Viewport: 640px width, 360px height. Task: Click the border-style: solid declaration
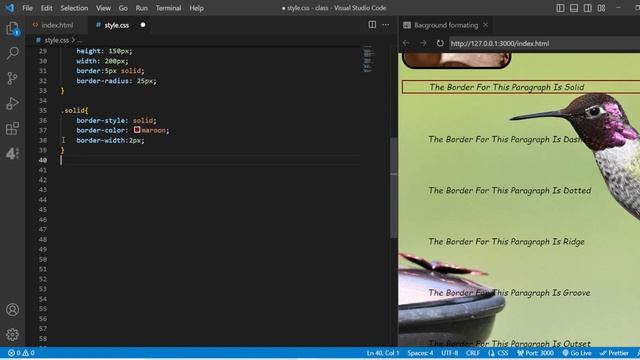pos(116,120)
